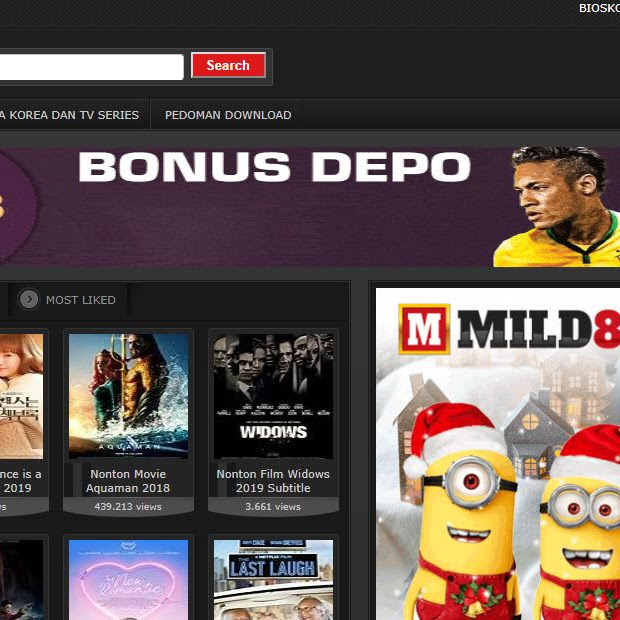Image resolution: width=620 pixels, height=620 pixels.
Task: Open the Mild8 Minions advertisement
Action: [498, 454]
